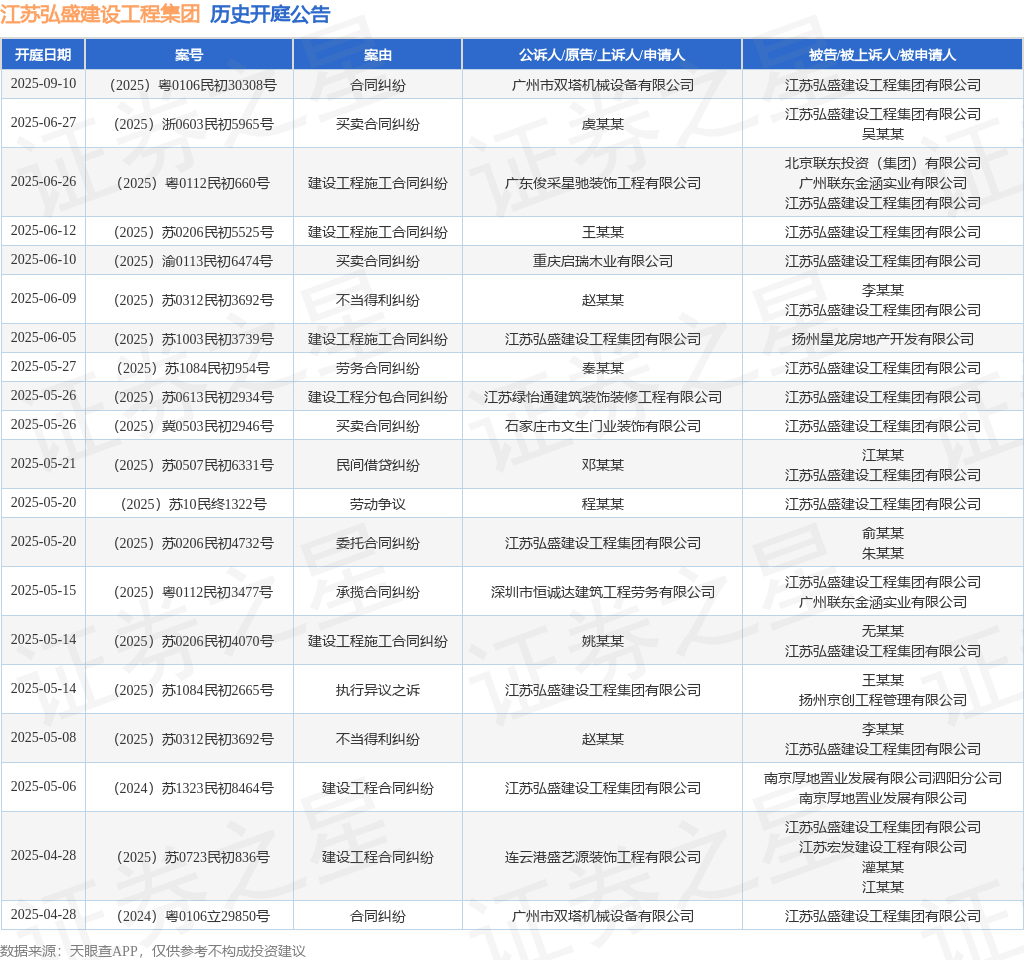The width and height of the screenshot is (1024, 960).
Task: Click the heading 历史开庭公告
Action: pos(270,14)
